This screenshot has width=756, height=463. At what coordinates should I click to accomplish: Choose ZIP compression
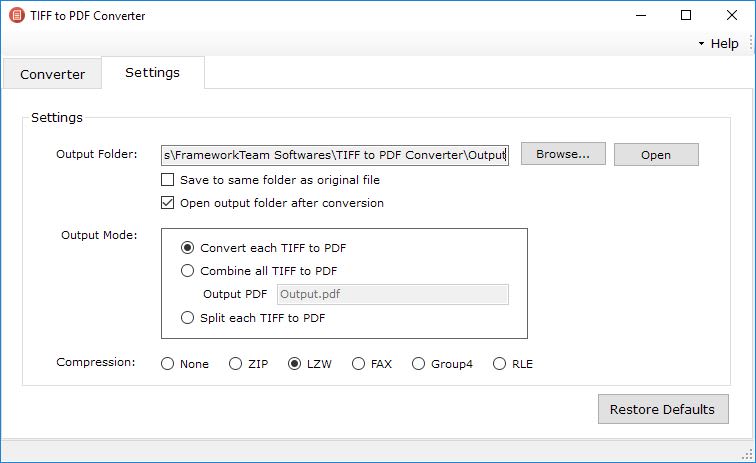coord(235,364)
